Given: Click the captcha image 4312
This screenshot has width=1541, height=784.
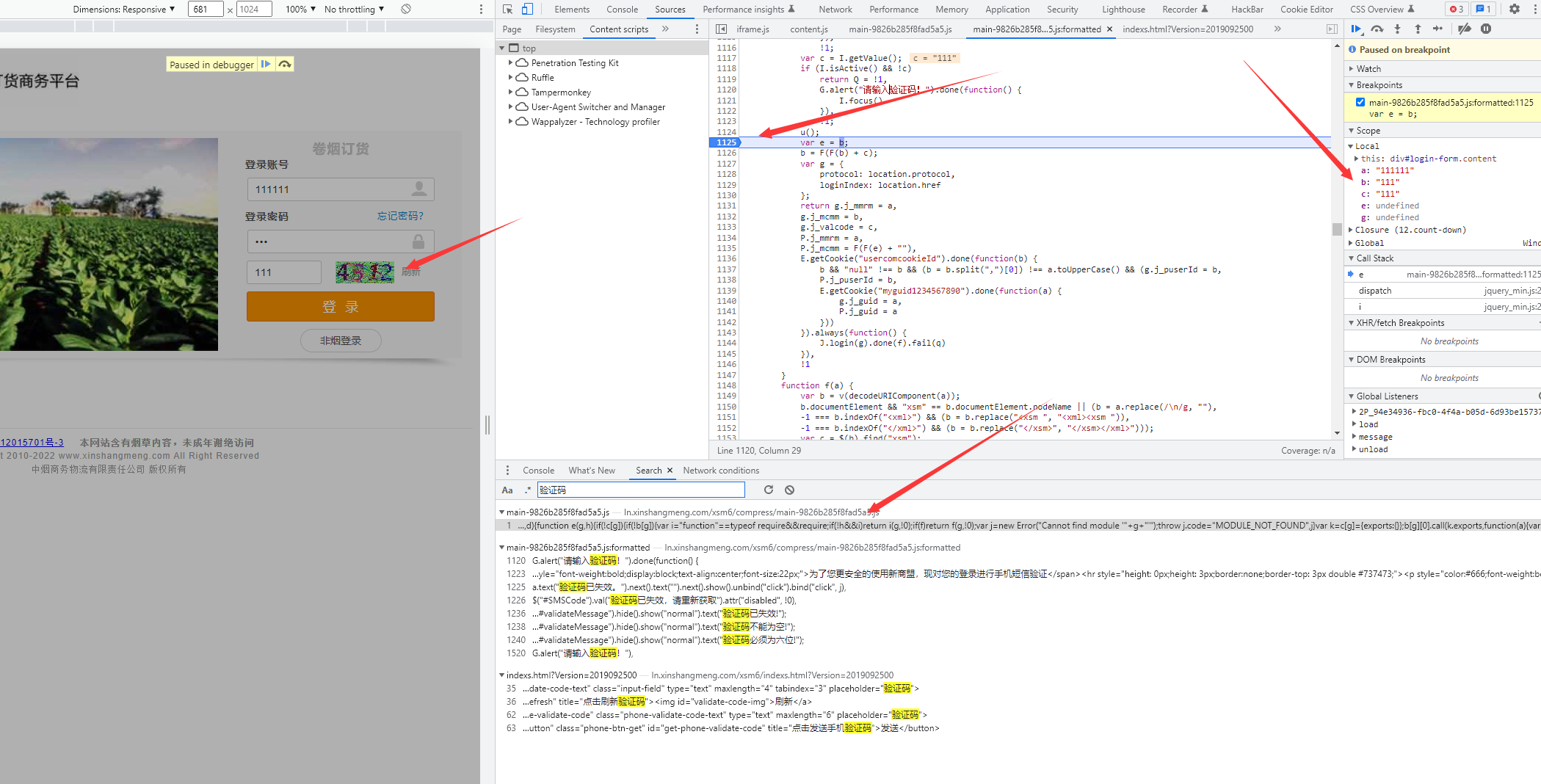Looking at the screenshot, I should pos(365,272).
